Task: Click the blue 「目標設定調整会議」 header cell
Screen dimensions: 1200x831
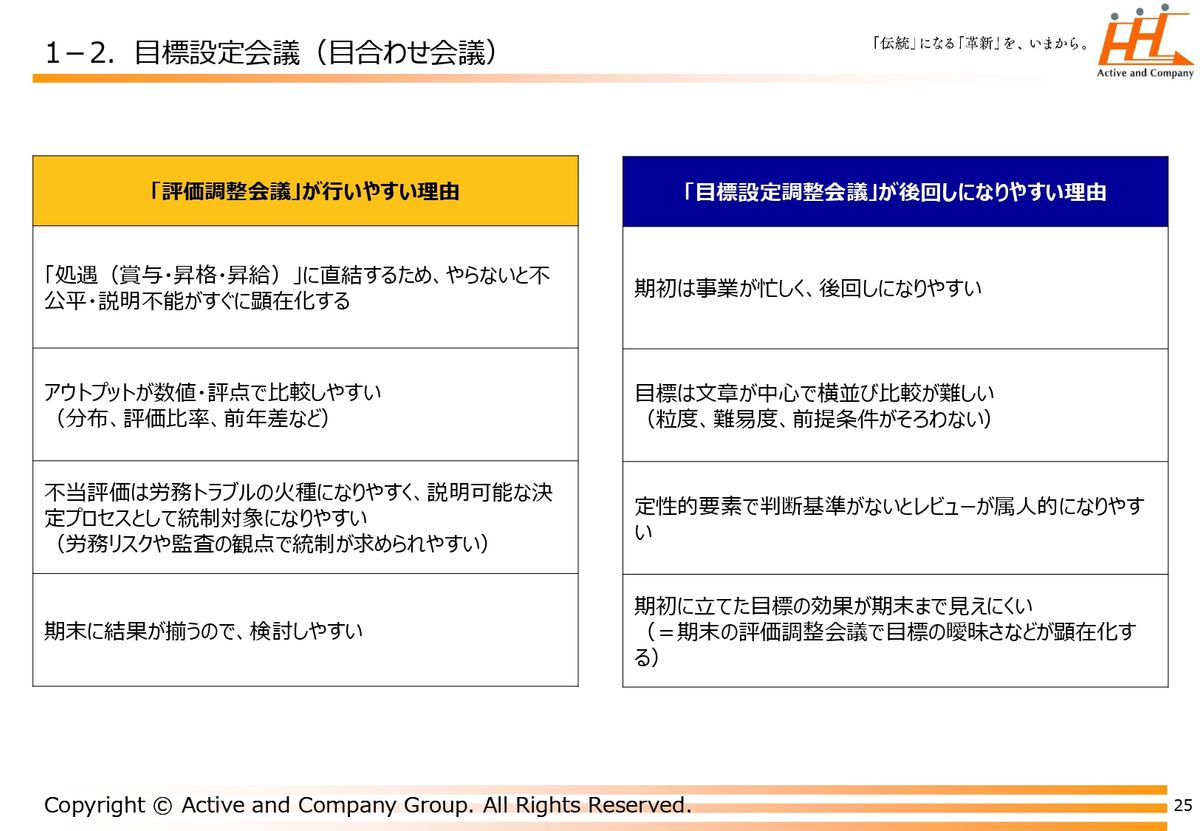Action: coord(894,192)
